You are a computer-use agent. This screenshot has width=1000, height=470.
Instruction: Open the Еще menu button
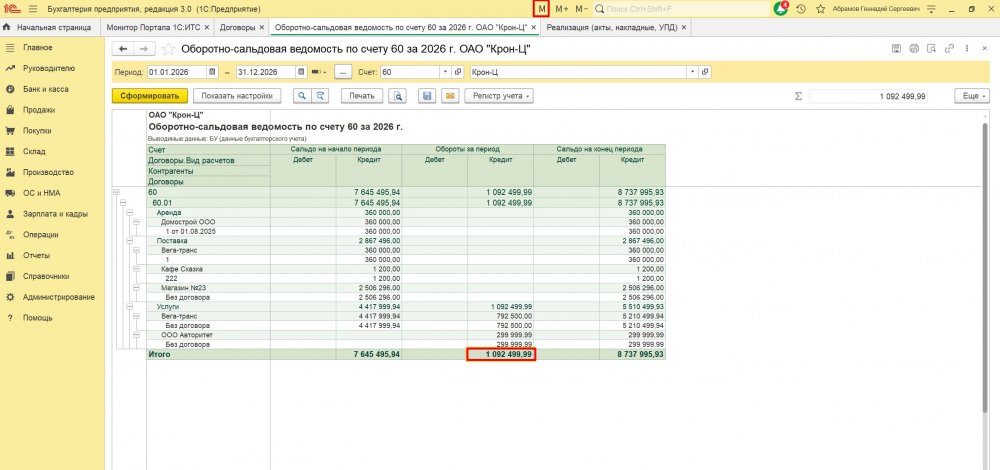pos(972,96)
